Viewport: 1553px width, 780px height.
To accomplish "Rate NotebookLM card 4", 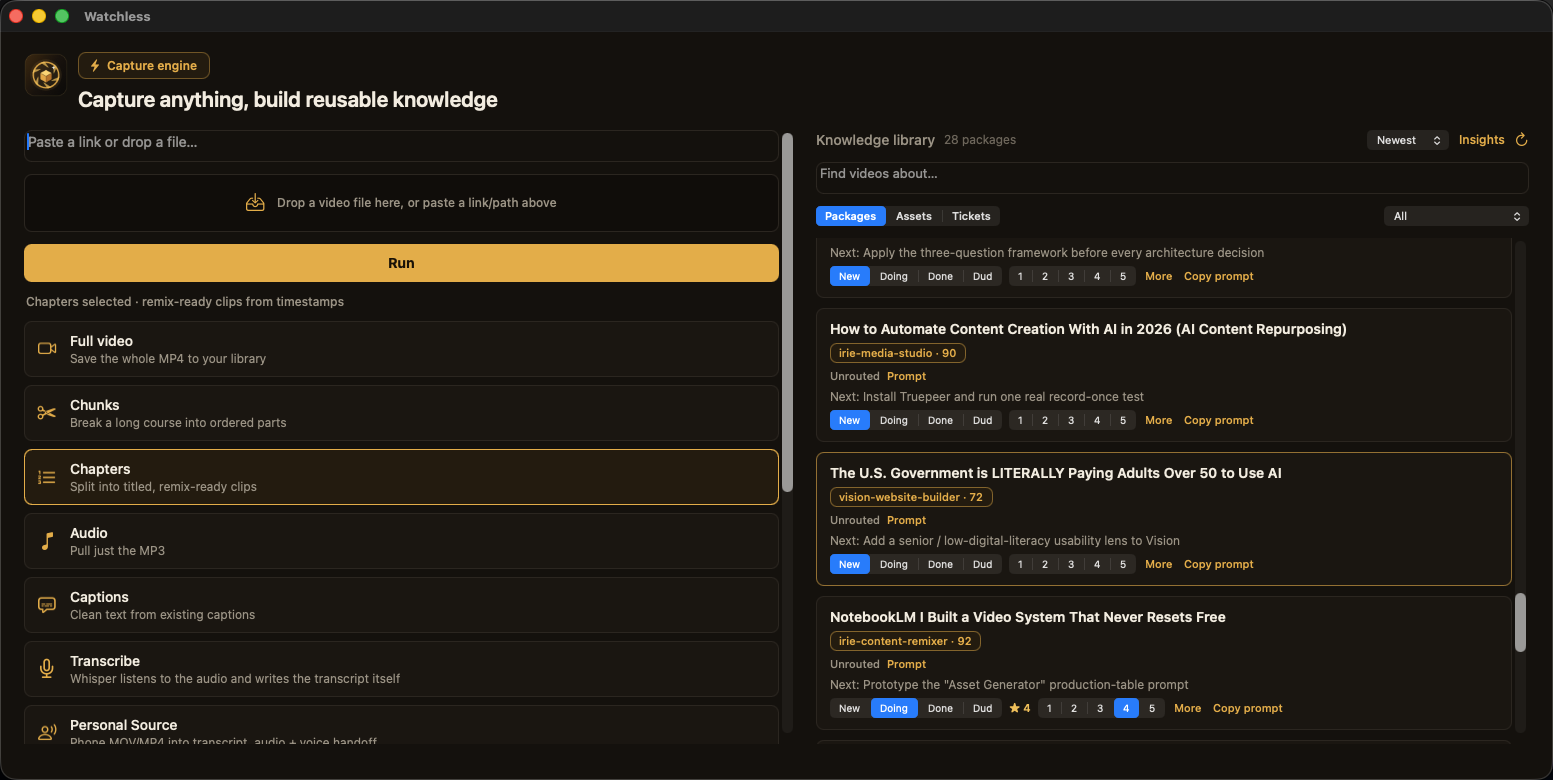I will click(x=1126, y=708).
